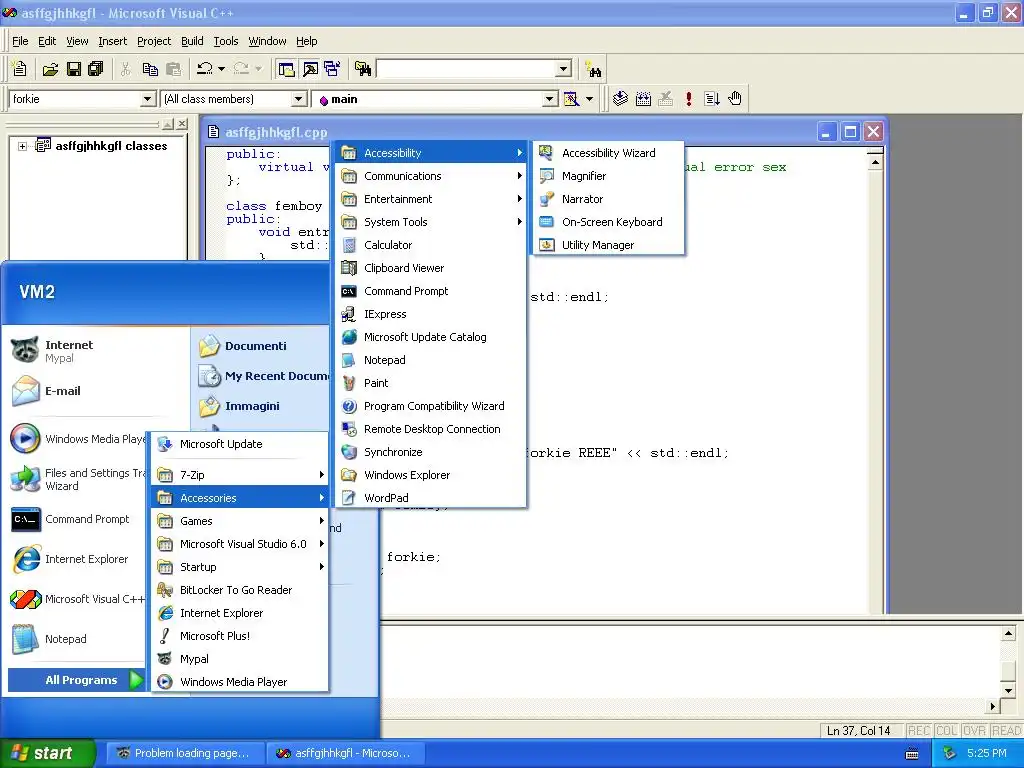The width and height of the screenshot is (1024, 768).
Task: Open the All class members dropdown
Action: (x=298, y=99)
